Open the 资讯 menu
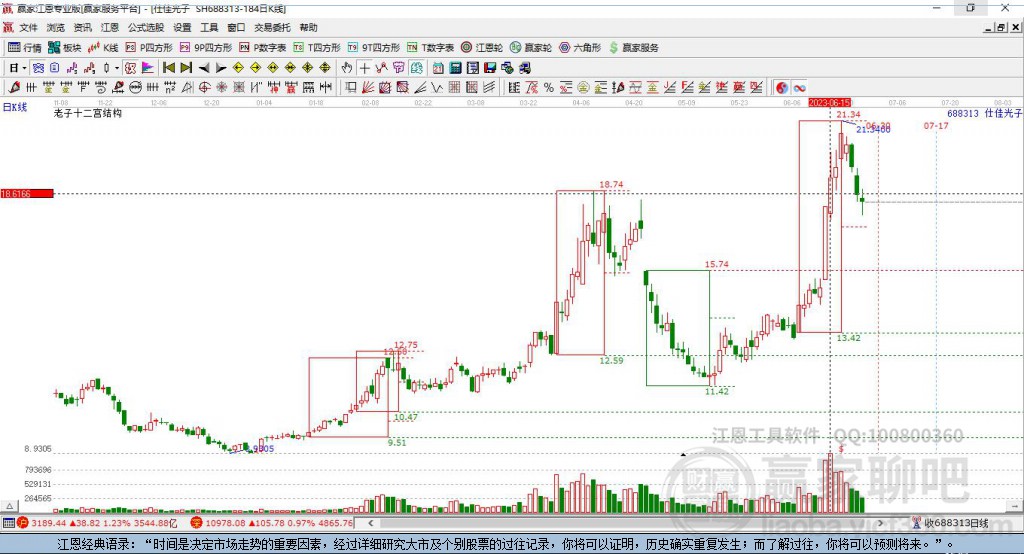This screenshot has width=1024, height=554. point(83,27)
